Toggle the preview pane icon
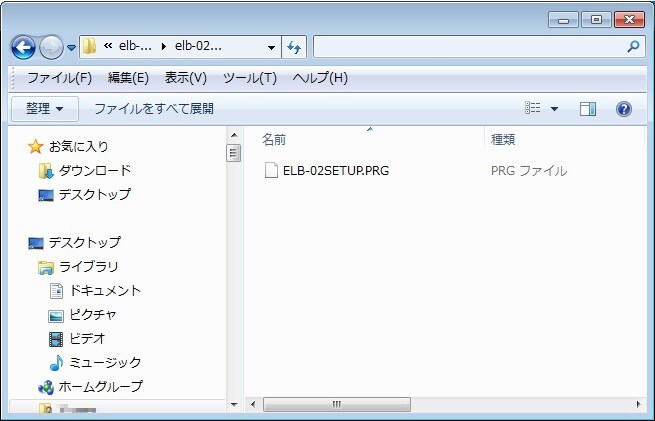Image resolution: width=655 pixels, height=421 pixels. (588, 108)
